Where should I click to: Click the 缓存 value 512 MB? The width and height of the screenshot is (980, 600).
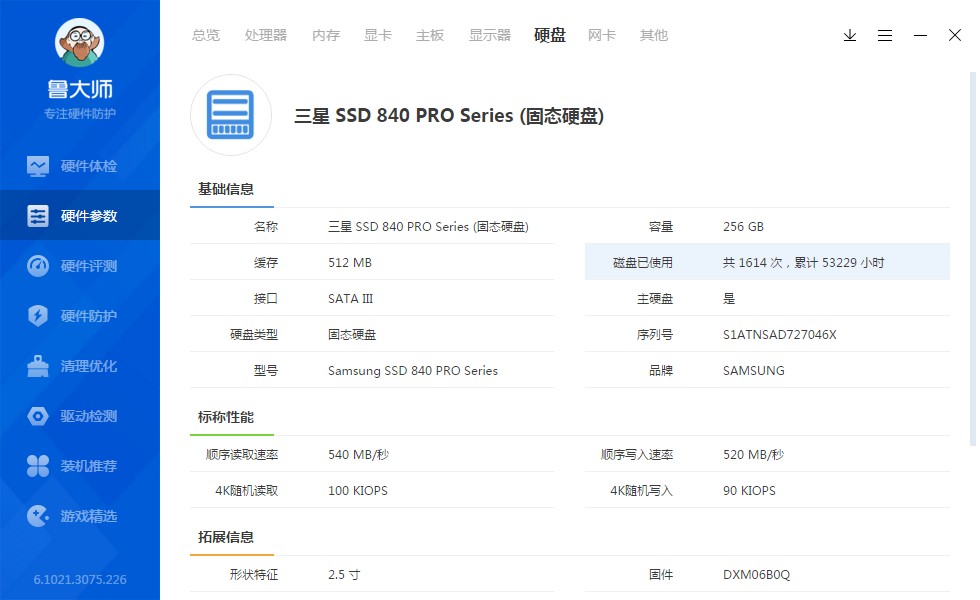[350, 263]
